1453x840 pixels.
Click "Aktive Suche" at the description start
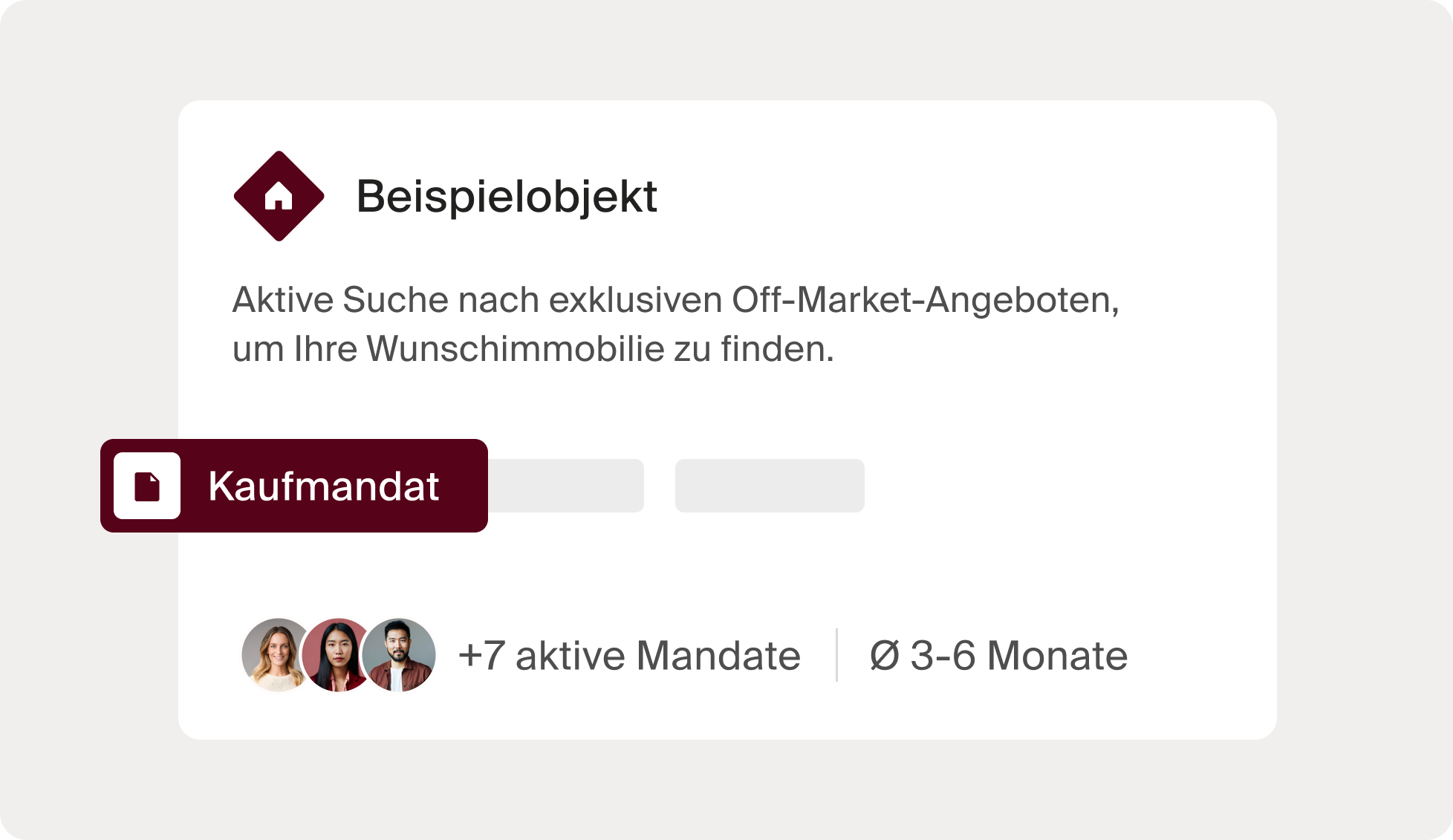[340, 300]
